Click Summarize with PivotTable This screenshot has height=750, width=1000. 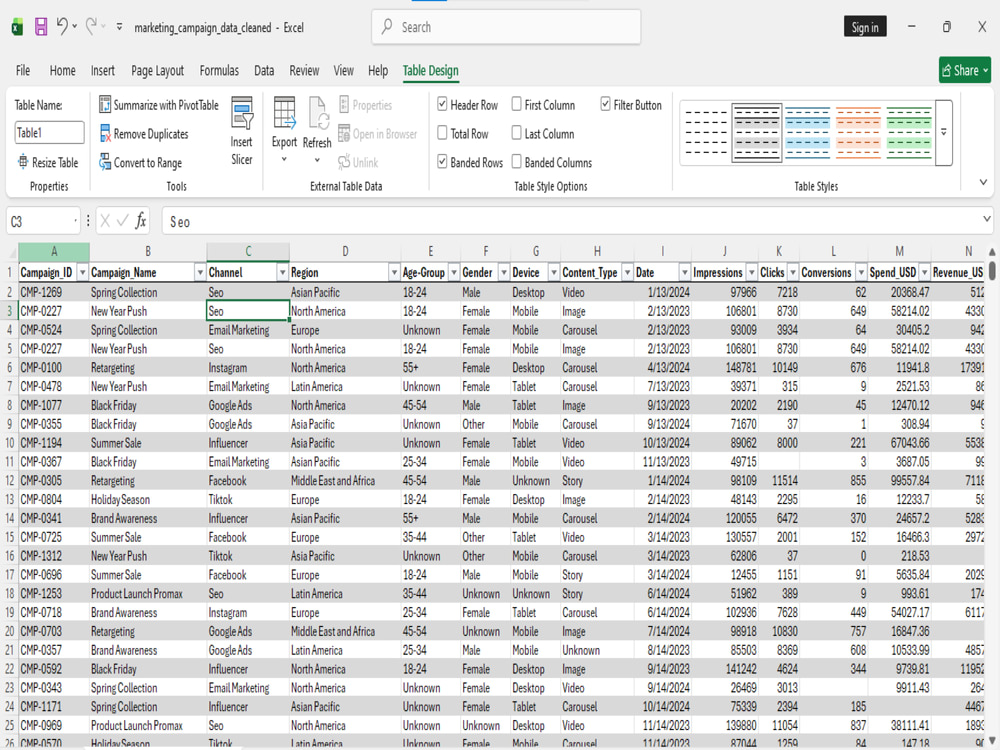(x=159, y=105)
